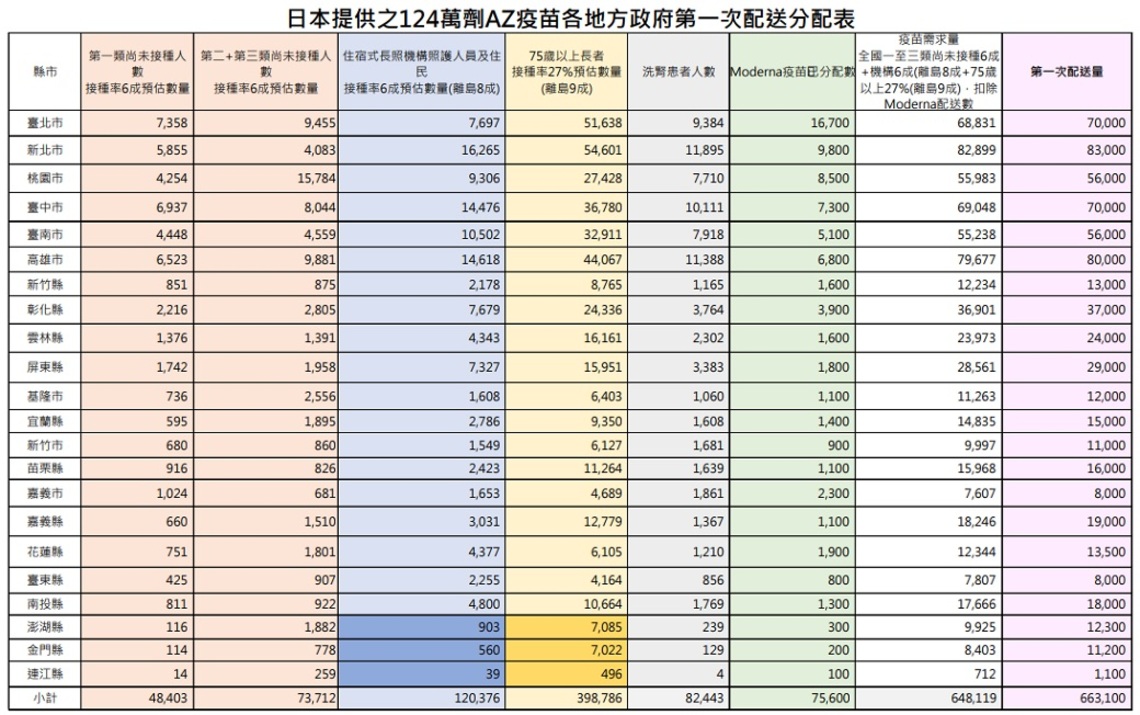Select 11,388 dialysis patients for 高雄市
1140x715 pixels.
(x=704, y=259)
